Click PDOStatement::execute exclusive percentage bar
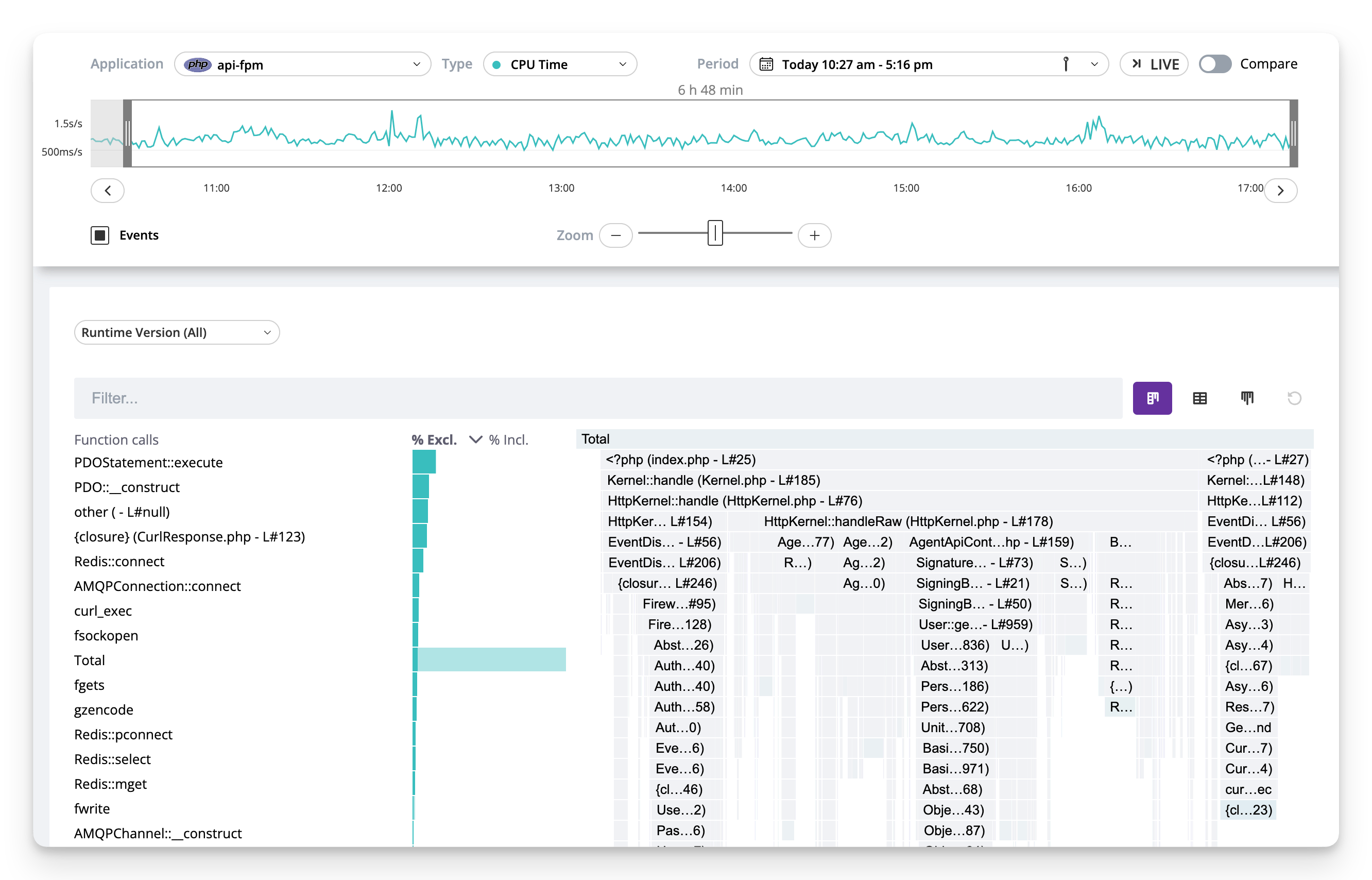This screenshot has height=880, width=1372. click(x=424, y=462)
